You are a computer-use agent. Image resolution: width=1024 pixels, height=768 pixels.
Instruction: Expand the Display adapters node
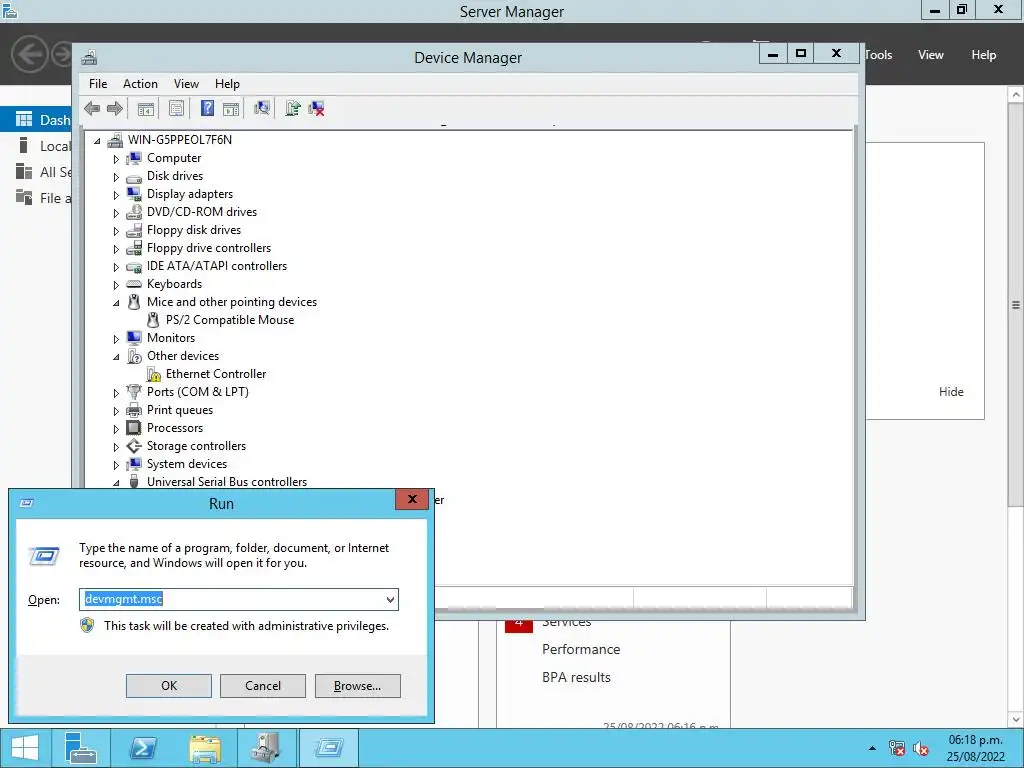[x=116, y=195]
